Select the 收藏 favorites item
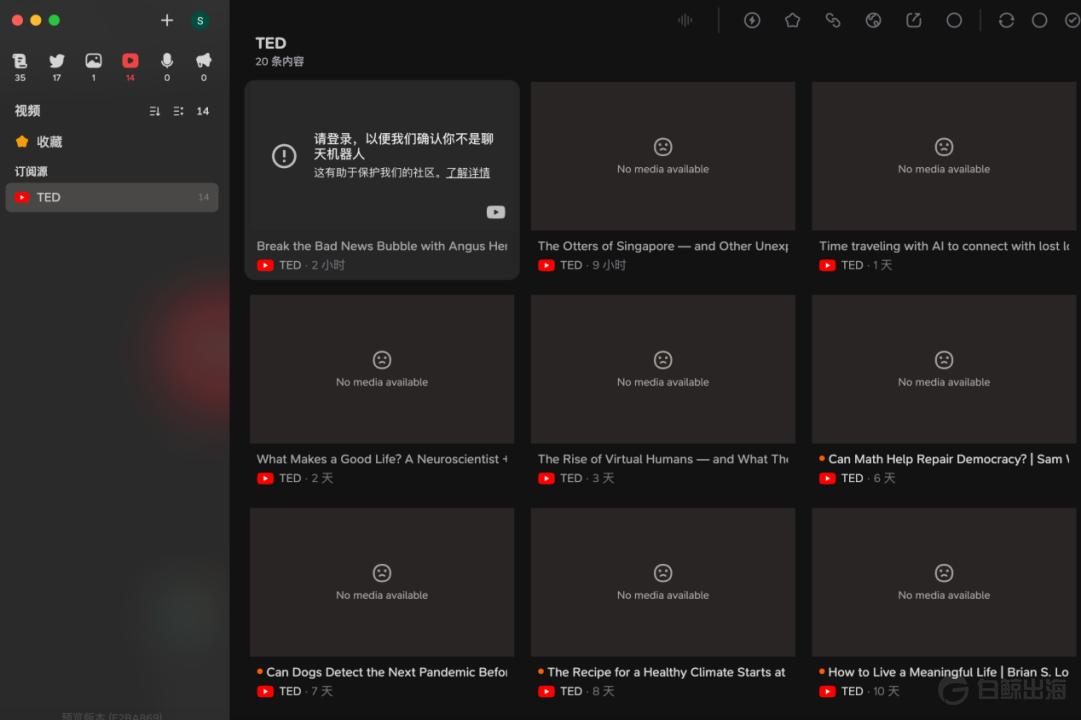The height and width of the screenshot is (720, 1081). [x=49, y=142]
